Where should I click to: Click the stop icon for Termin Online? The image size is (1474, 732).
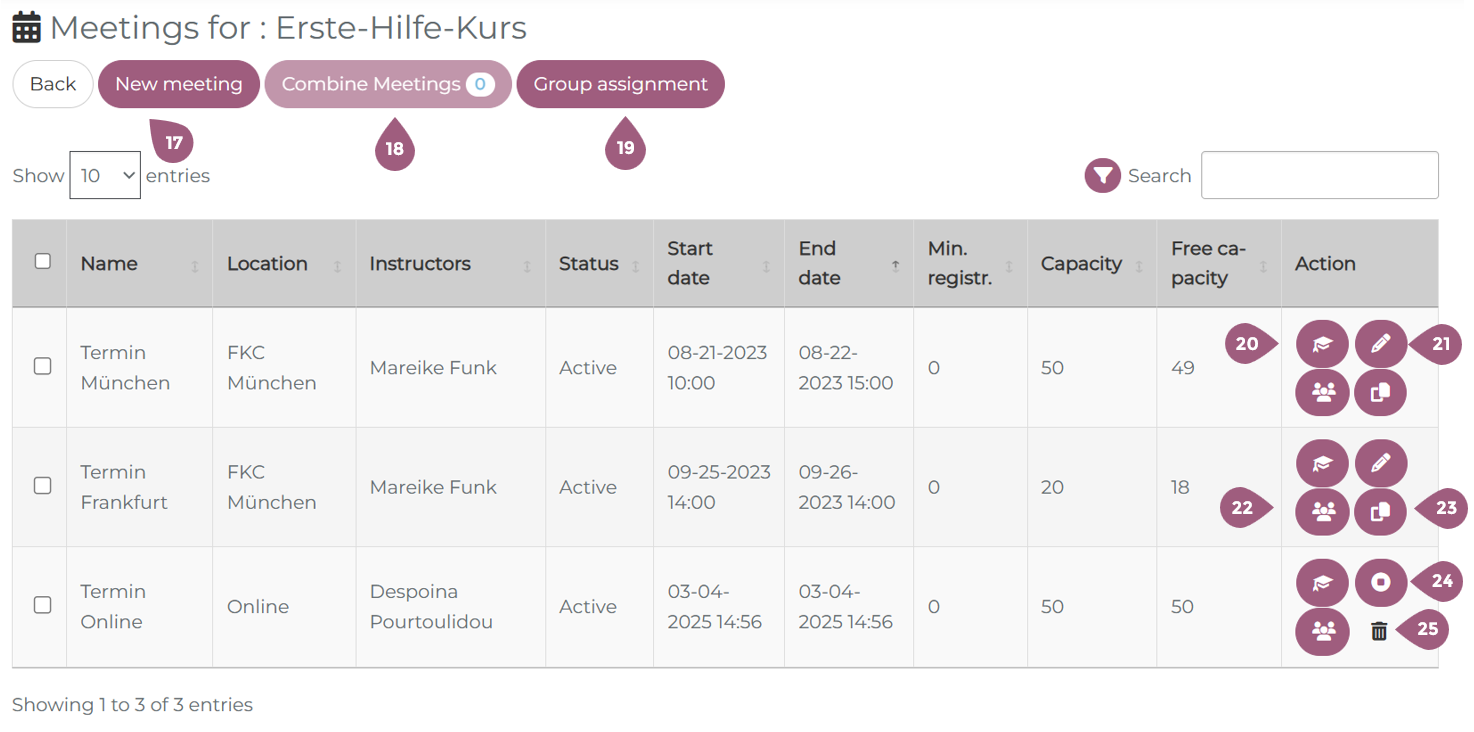click(1380, 582)
